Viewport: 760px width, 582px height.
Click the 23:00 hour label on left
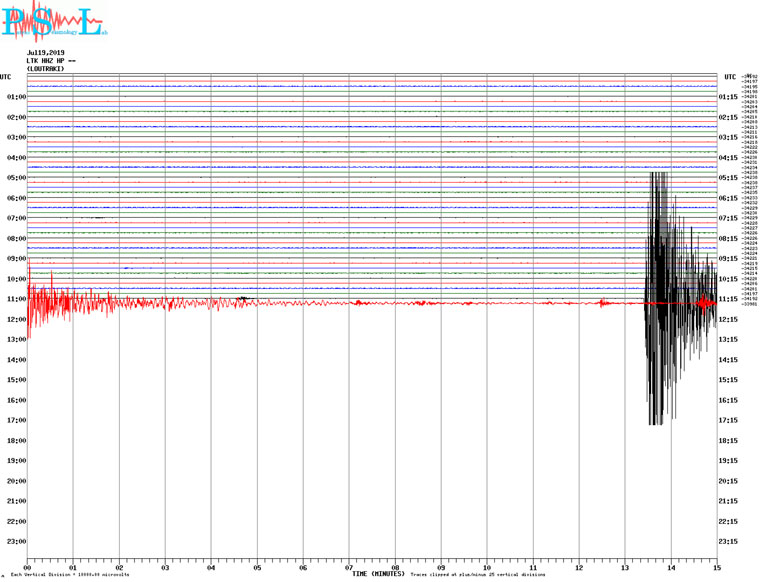tap(16, 542)
